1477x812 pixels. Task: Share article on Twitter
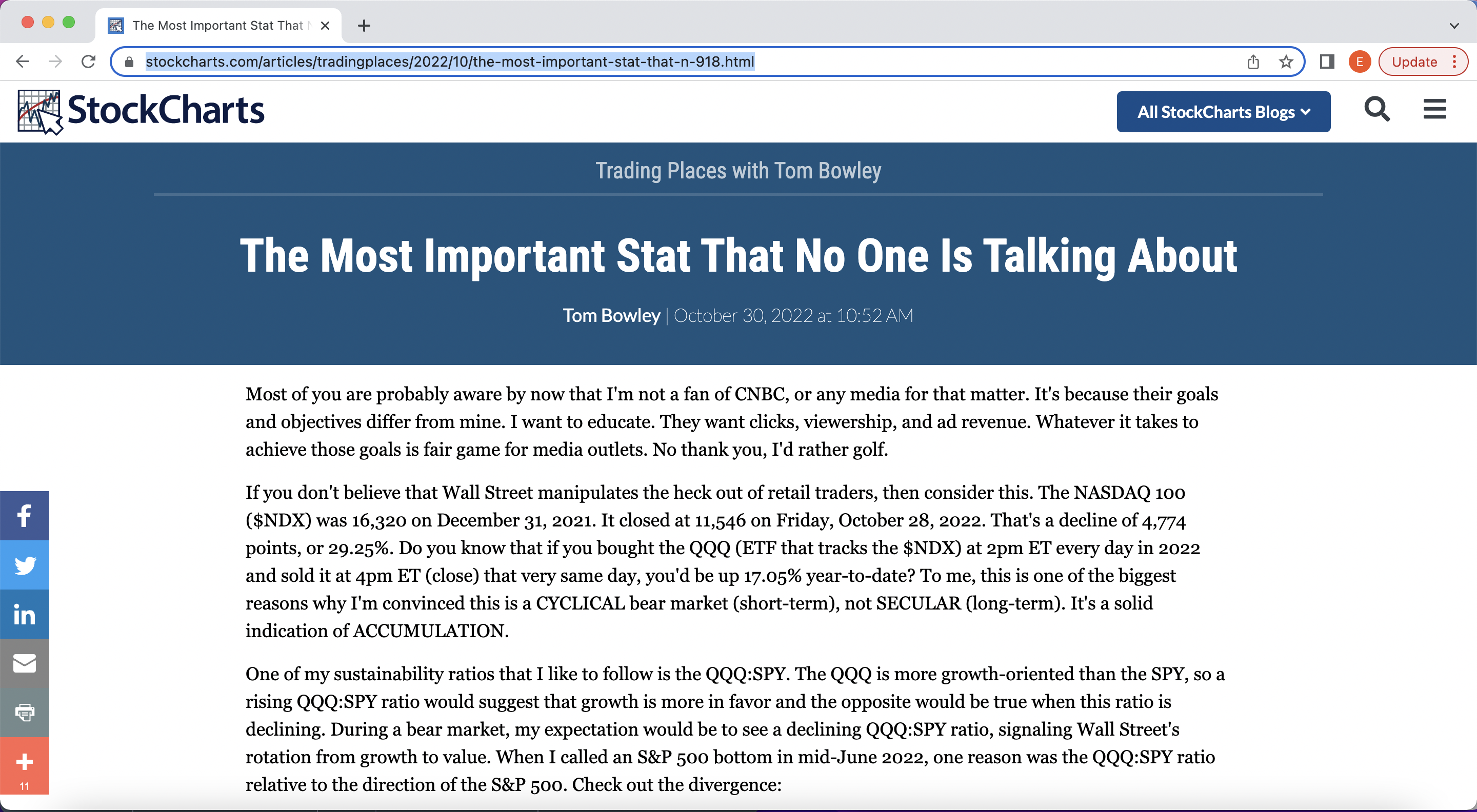point(25,565)
